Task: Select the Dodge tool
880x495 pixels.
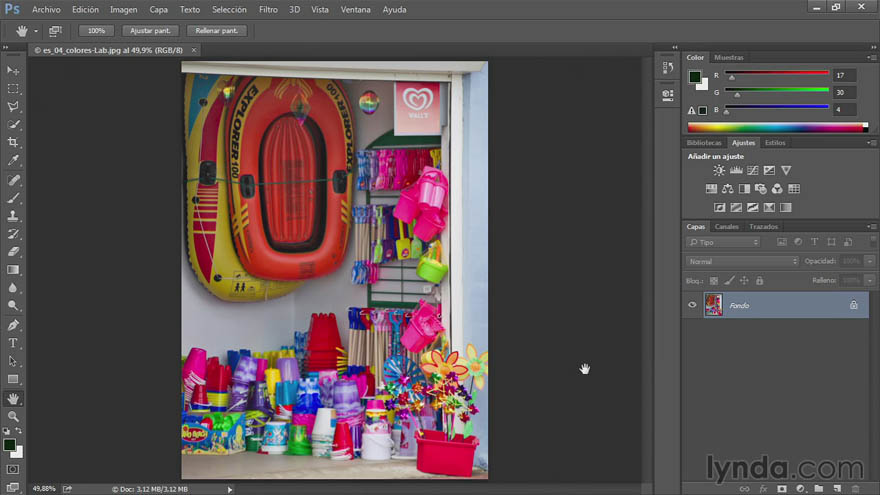Action: pyautogui.click(x=13, y=306)
